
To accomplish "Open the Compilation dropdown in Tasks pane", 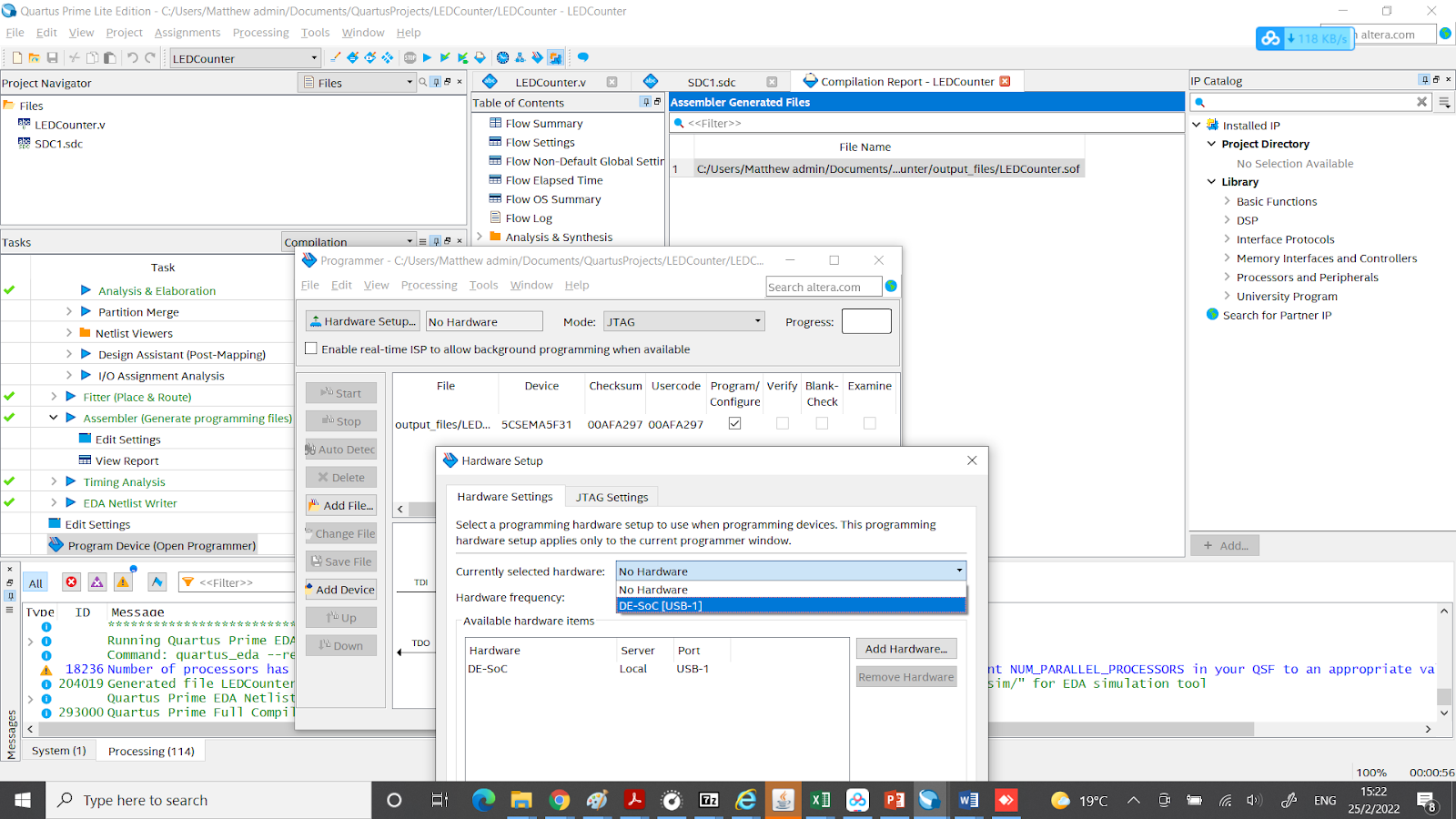I will coord(348,242).
